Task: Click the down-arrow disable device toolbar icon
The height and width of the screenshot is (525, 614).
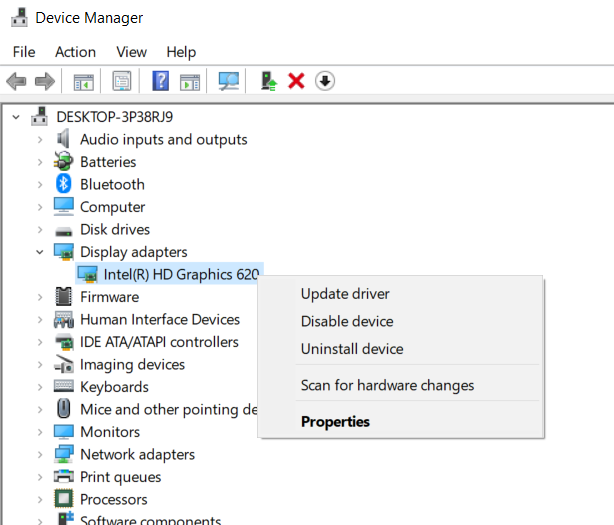Action: 324,81
